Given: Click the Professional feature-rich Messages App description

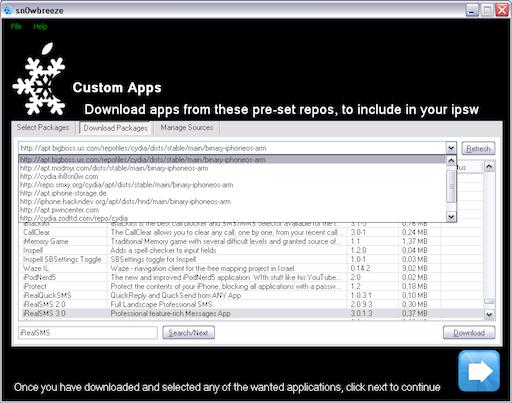Looking at the screenshot, I should point(170,313).
